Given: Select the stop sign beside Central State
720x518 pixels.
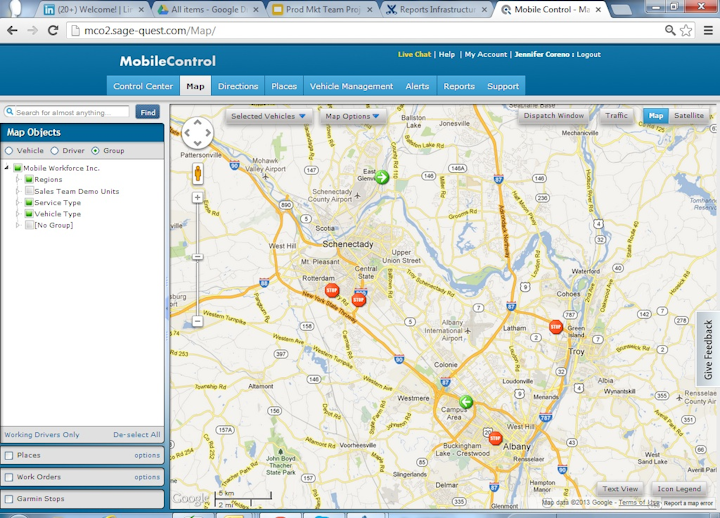Looking at the screenshot, I should 358,300.
